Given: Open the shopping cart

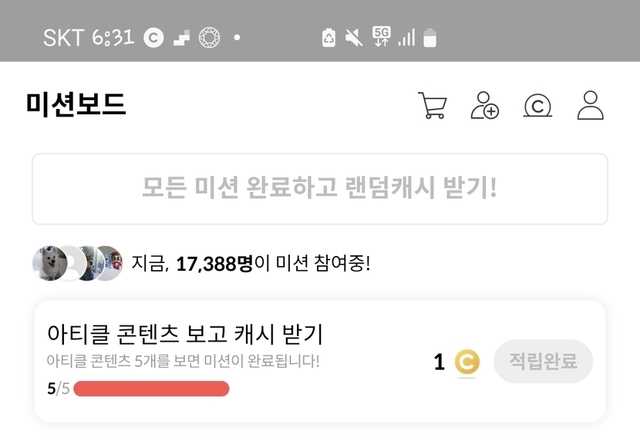Looking at the screenshot, I should pyautogui.click(x=432, y=106).
